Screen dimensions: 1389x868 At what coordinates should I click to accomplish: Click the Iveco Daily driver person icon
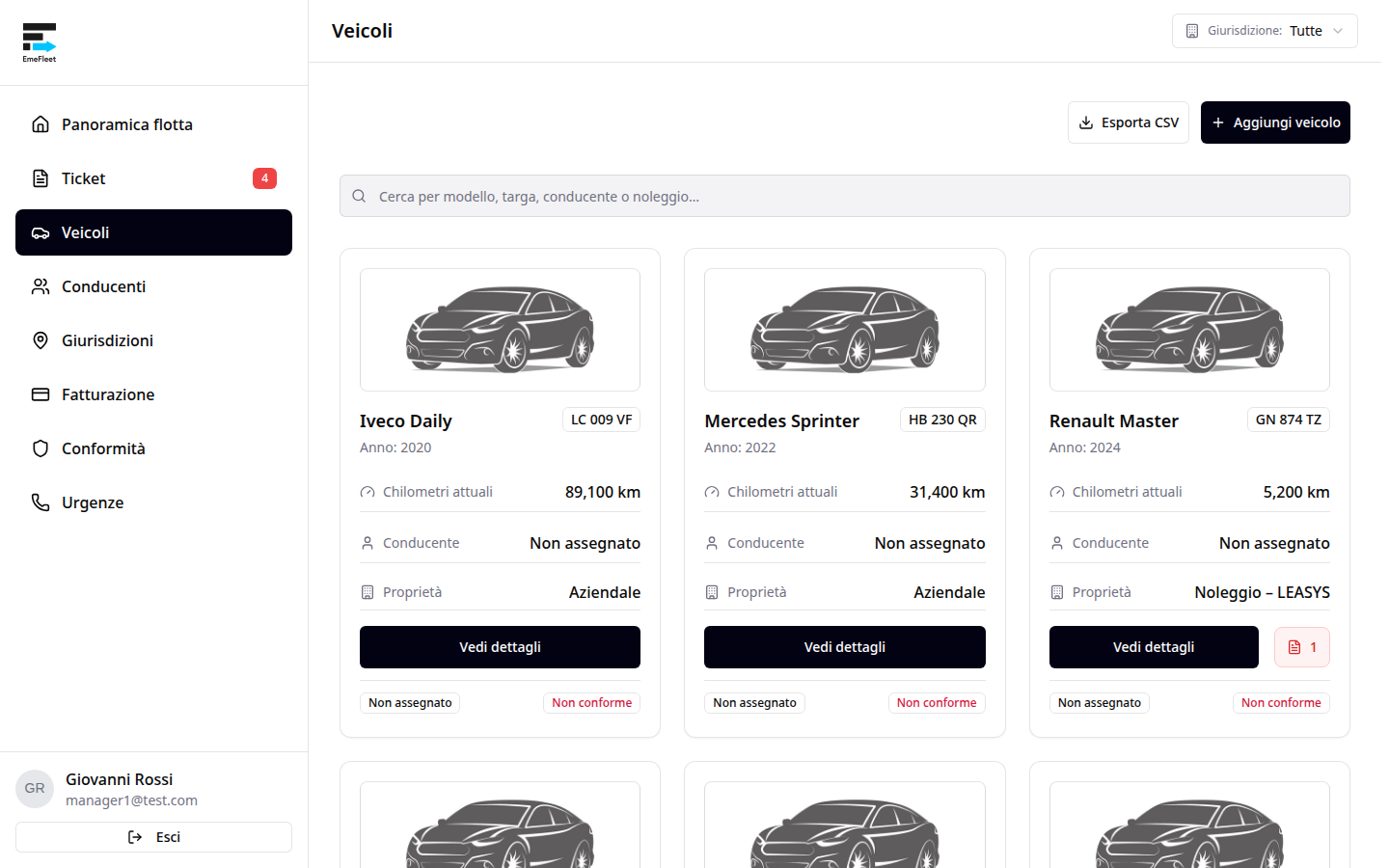368,543
